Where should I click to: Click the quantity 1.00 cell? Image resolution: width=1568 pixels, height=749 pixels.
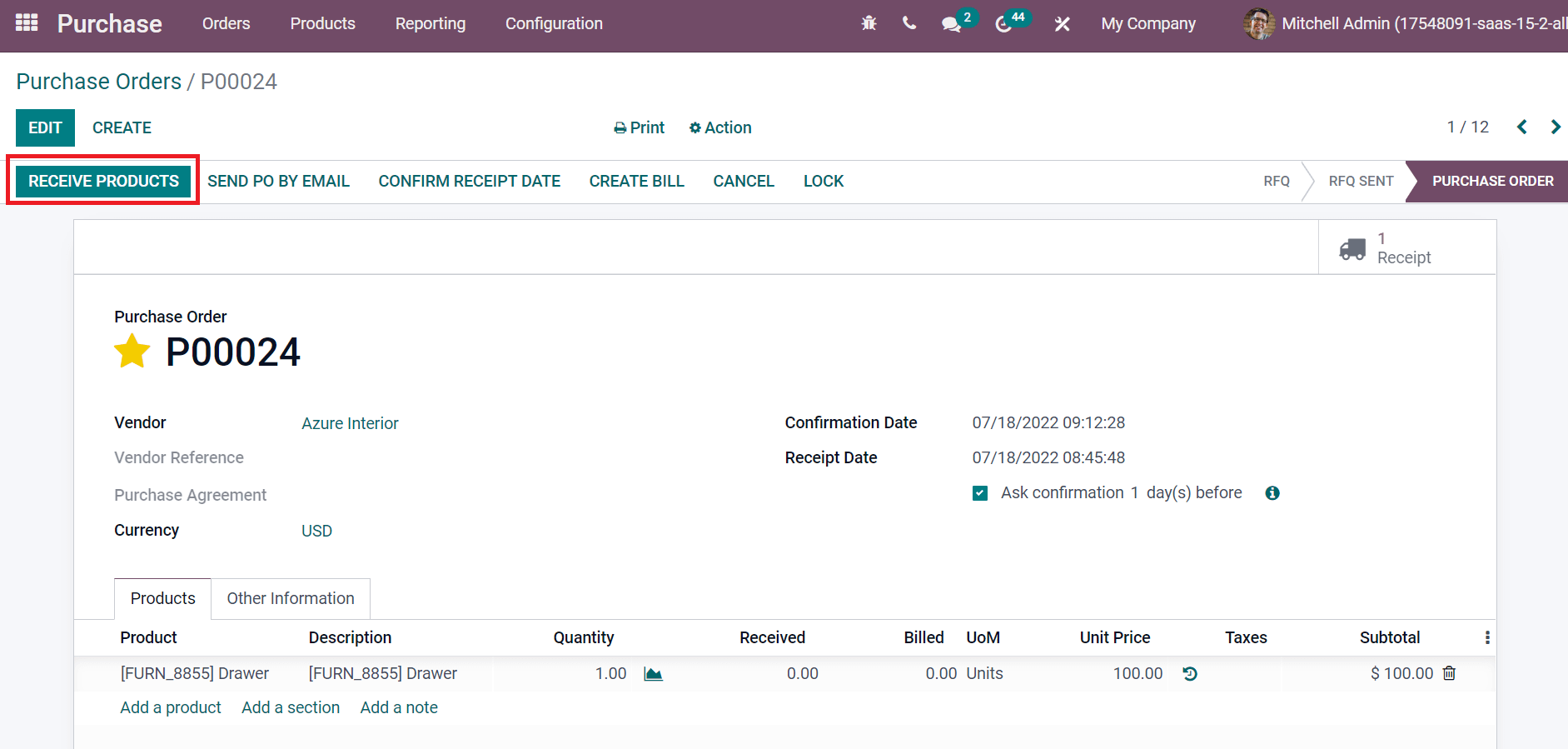pyautogui.click(x=610, y=673)
